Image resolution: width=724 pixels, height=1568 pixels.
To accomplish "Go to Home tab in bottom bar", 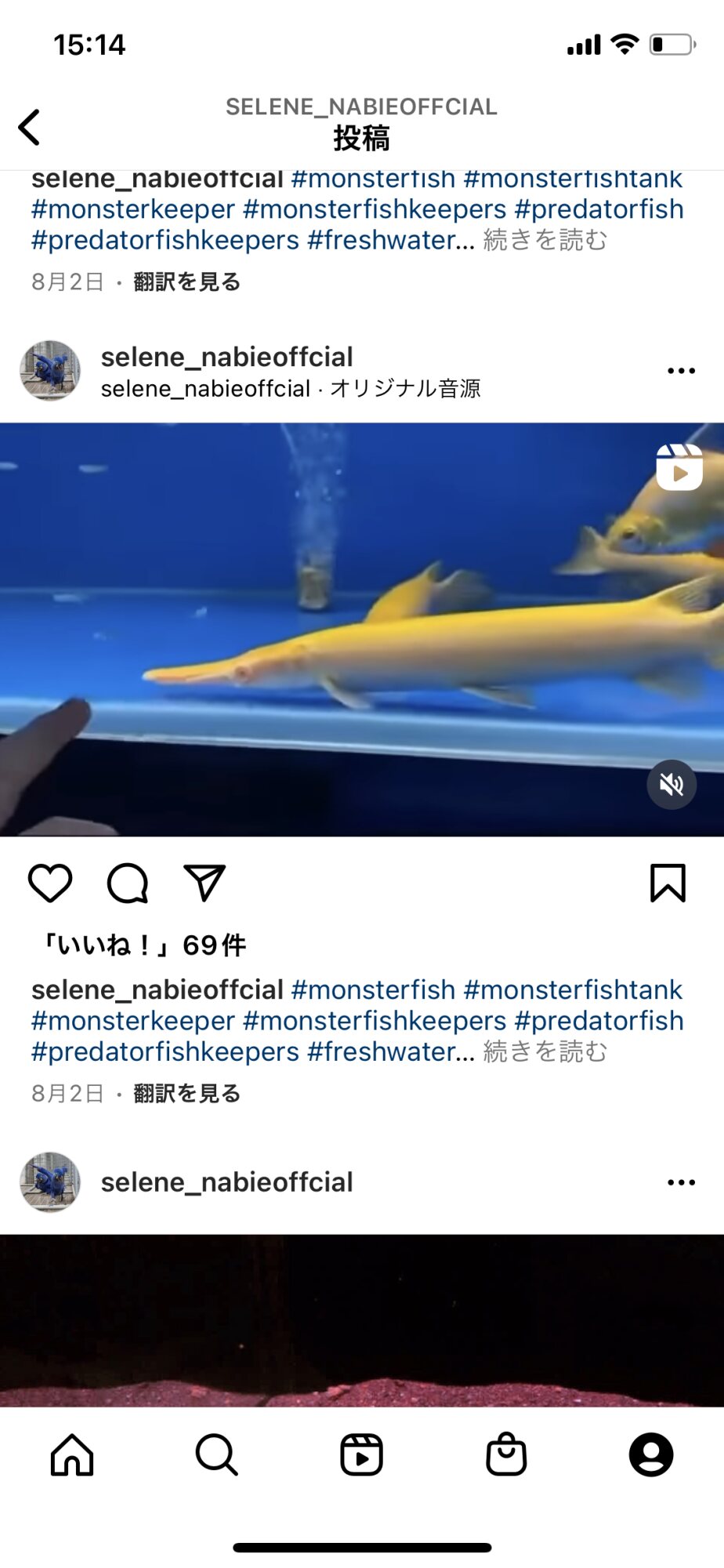I will (72, 1455).
